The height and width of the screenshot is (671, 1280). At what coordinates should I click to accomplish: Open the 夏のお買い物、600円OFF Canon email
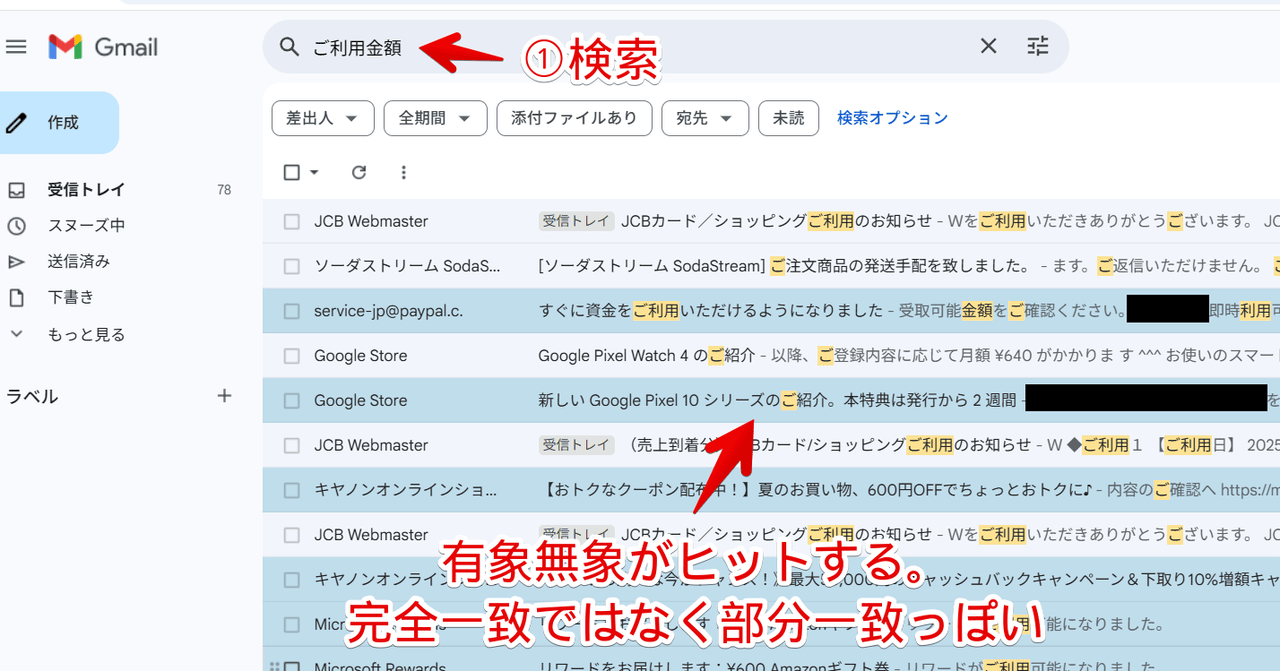[771, 490]
